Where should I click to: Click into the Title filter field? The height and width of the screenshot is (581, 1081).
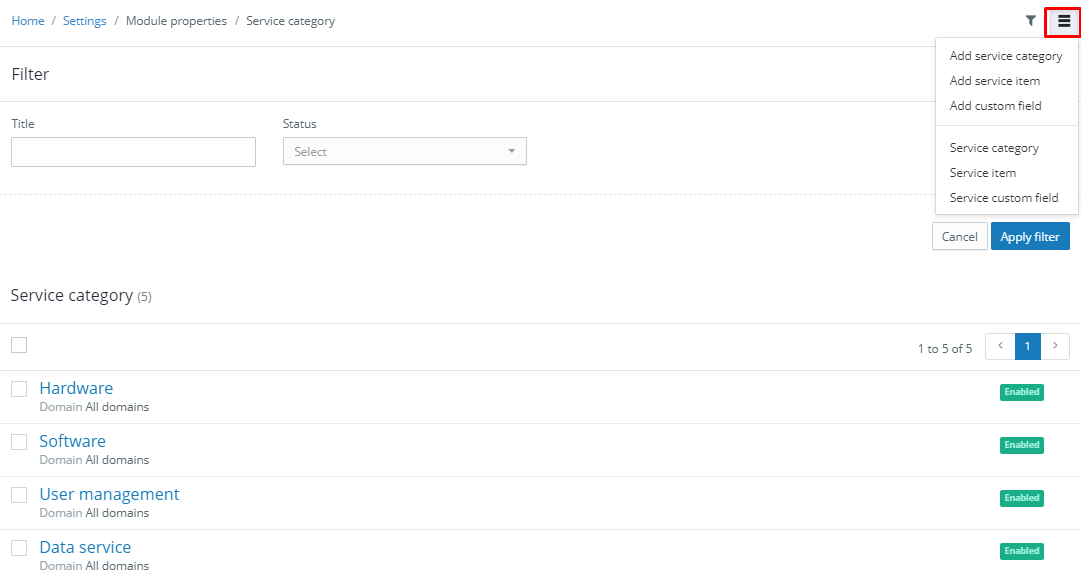pyautogui.click(x=134, y=152)
